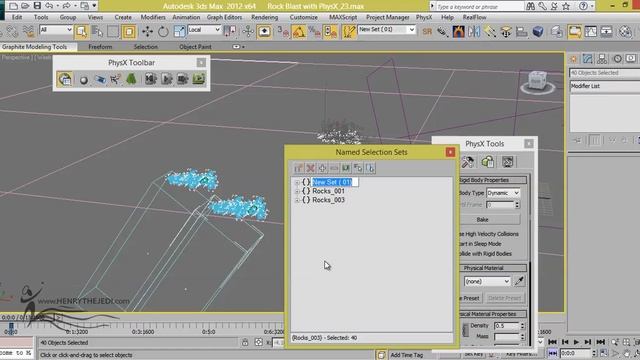Viewport: 640px width, 360px height.
Task: Click the Mirror tool icon
Action: coord(474,31)
